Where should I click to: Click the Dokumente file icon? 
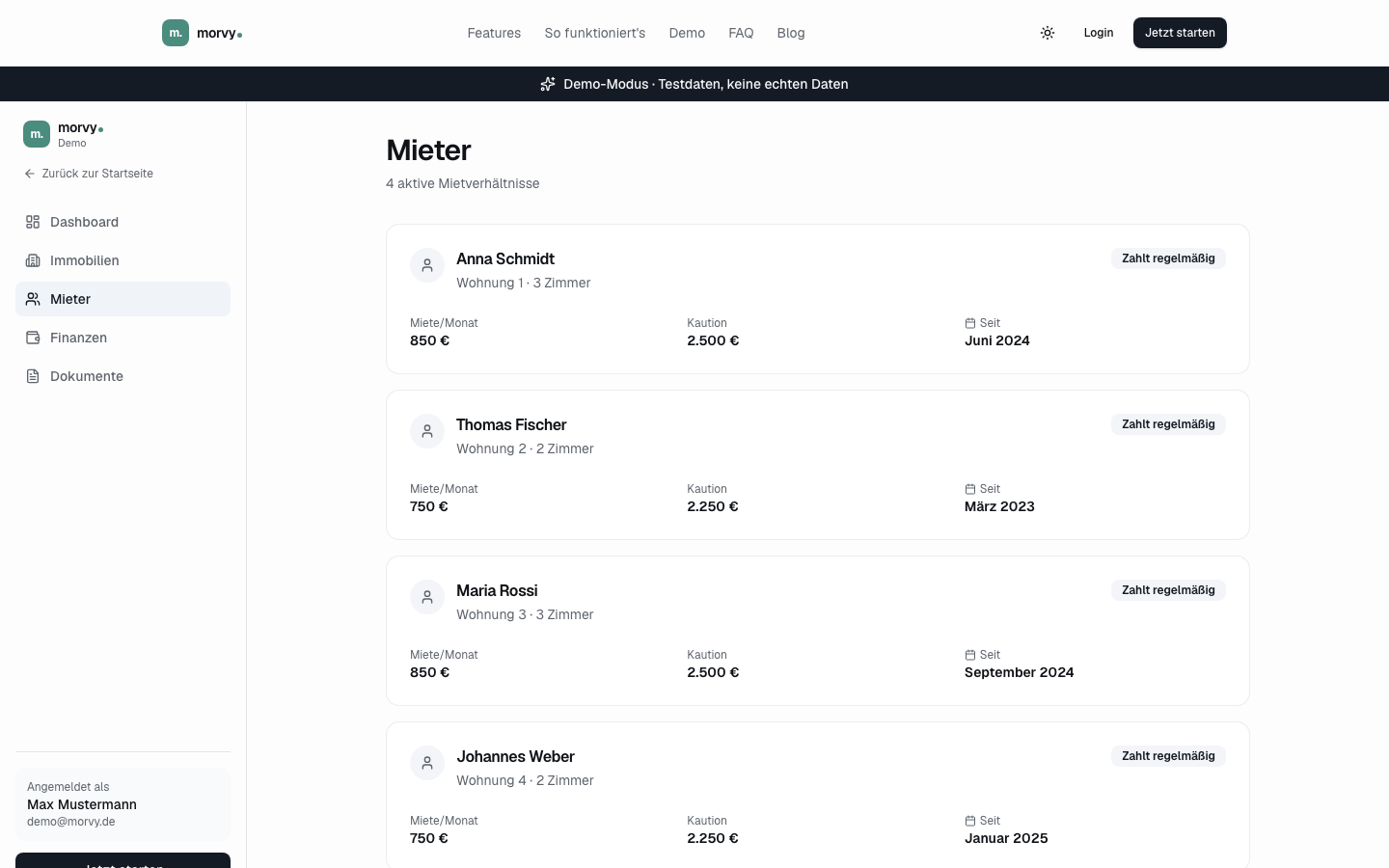coord(33,376)
